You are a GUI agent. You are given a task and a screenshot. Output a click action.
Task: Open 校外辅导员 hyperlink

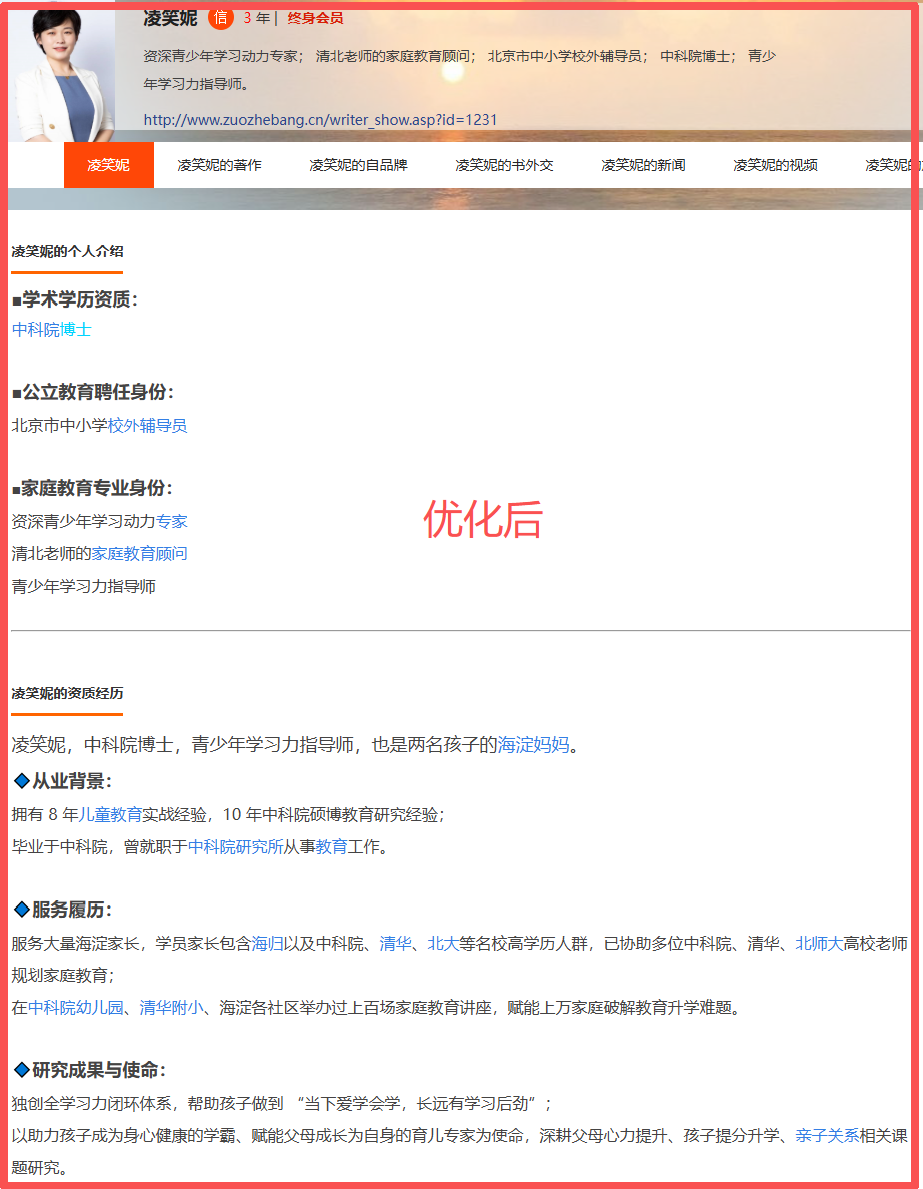pyautogui.click(x=147, y=425)
